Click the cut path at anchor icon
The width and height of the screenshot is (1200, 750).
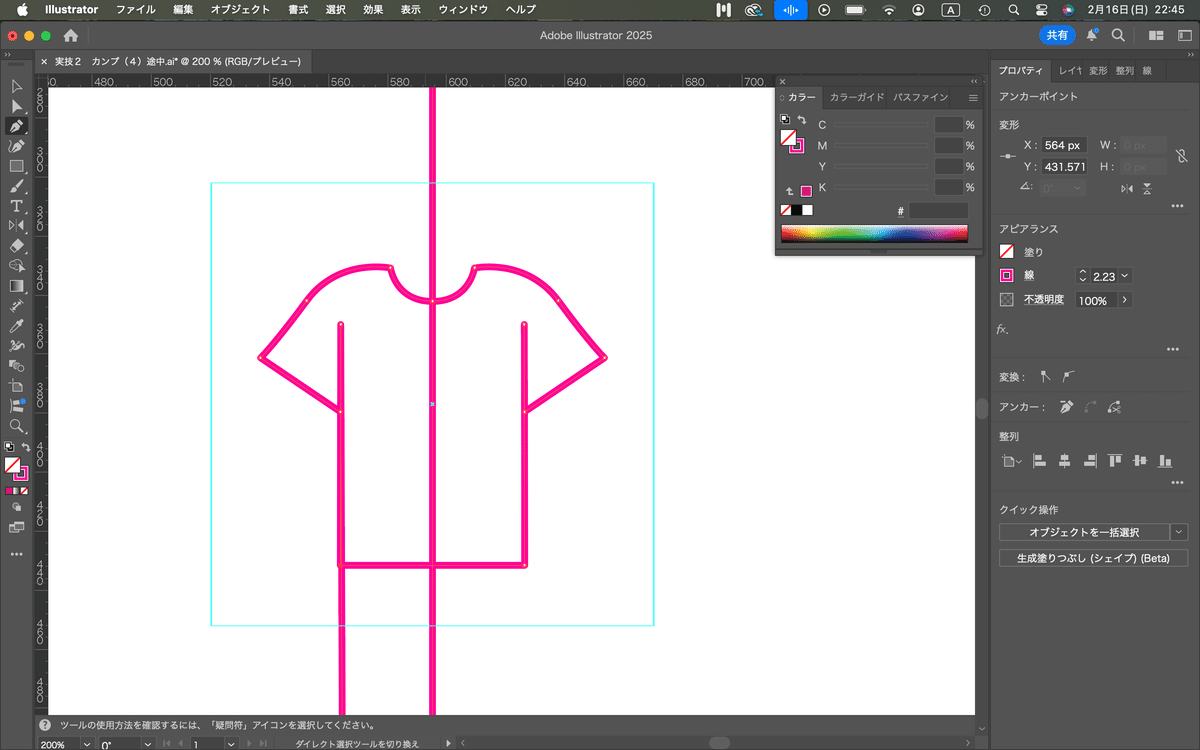point(1114,407)
